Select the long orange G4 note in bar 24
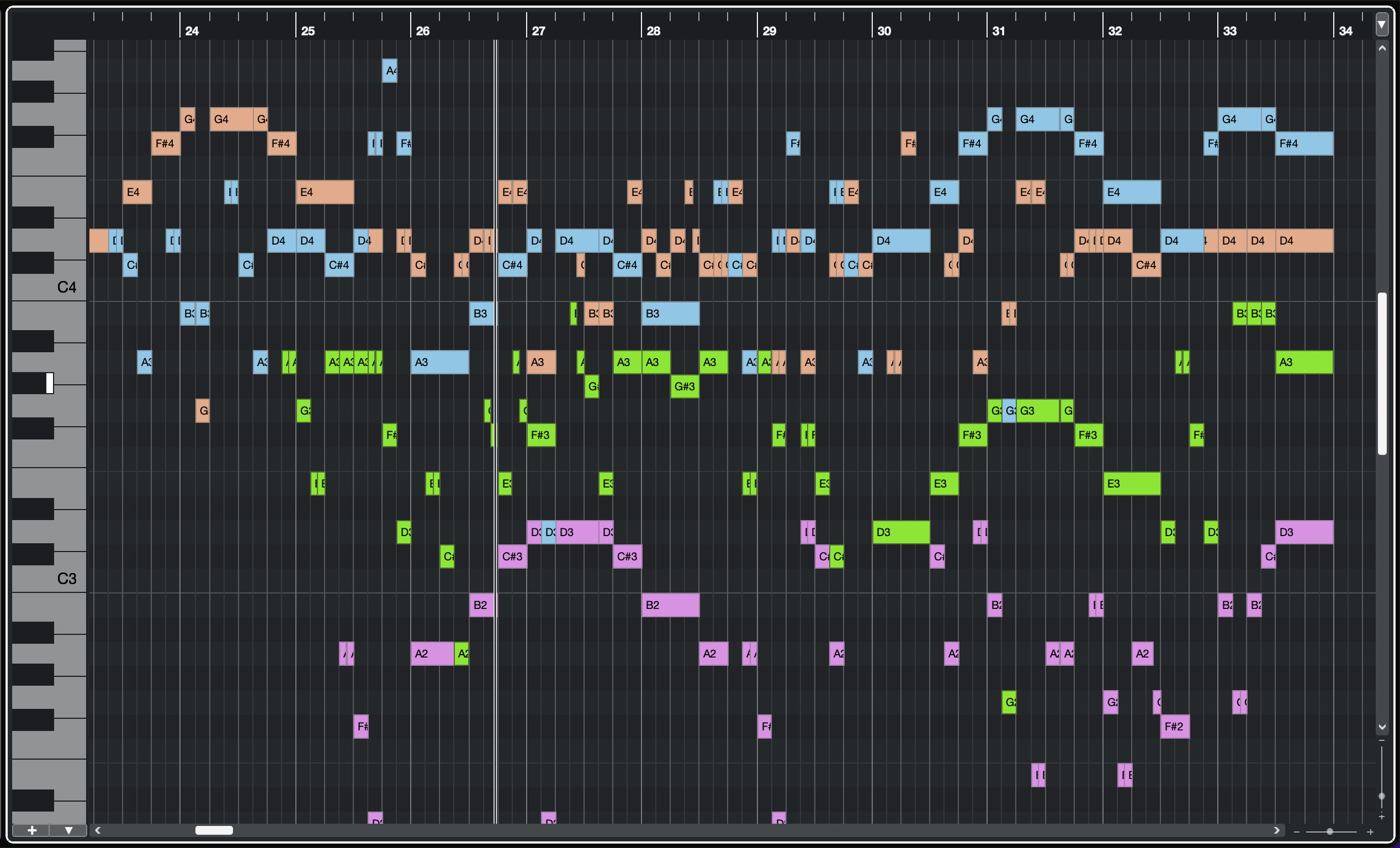 [231, 119]
